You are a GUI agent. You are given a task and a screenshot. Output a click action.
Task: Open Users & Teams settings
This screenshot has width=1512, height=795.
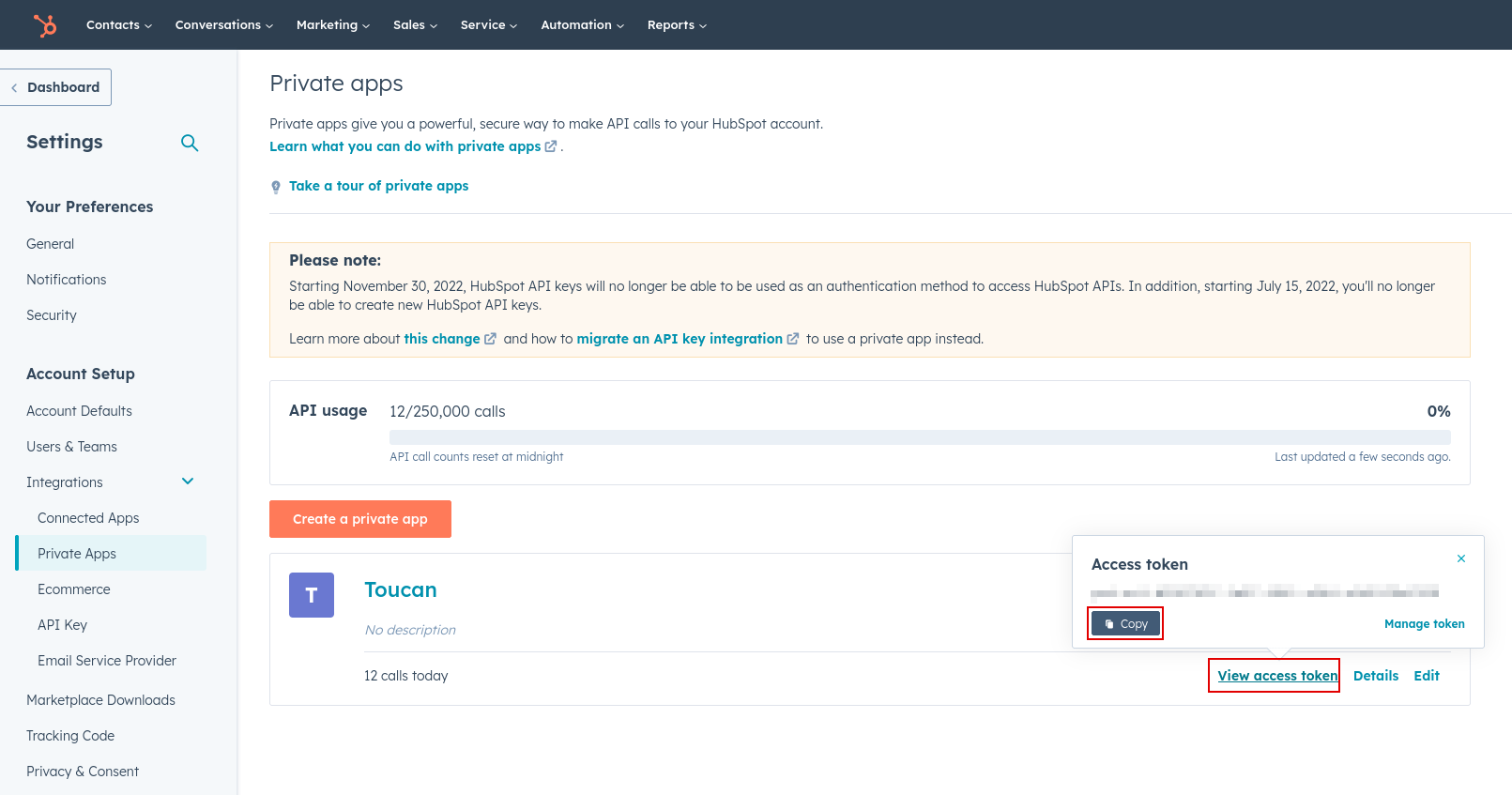(x=72, y=447)
